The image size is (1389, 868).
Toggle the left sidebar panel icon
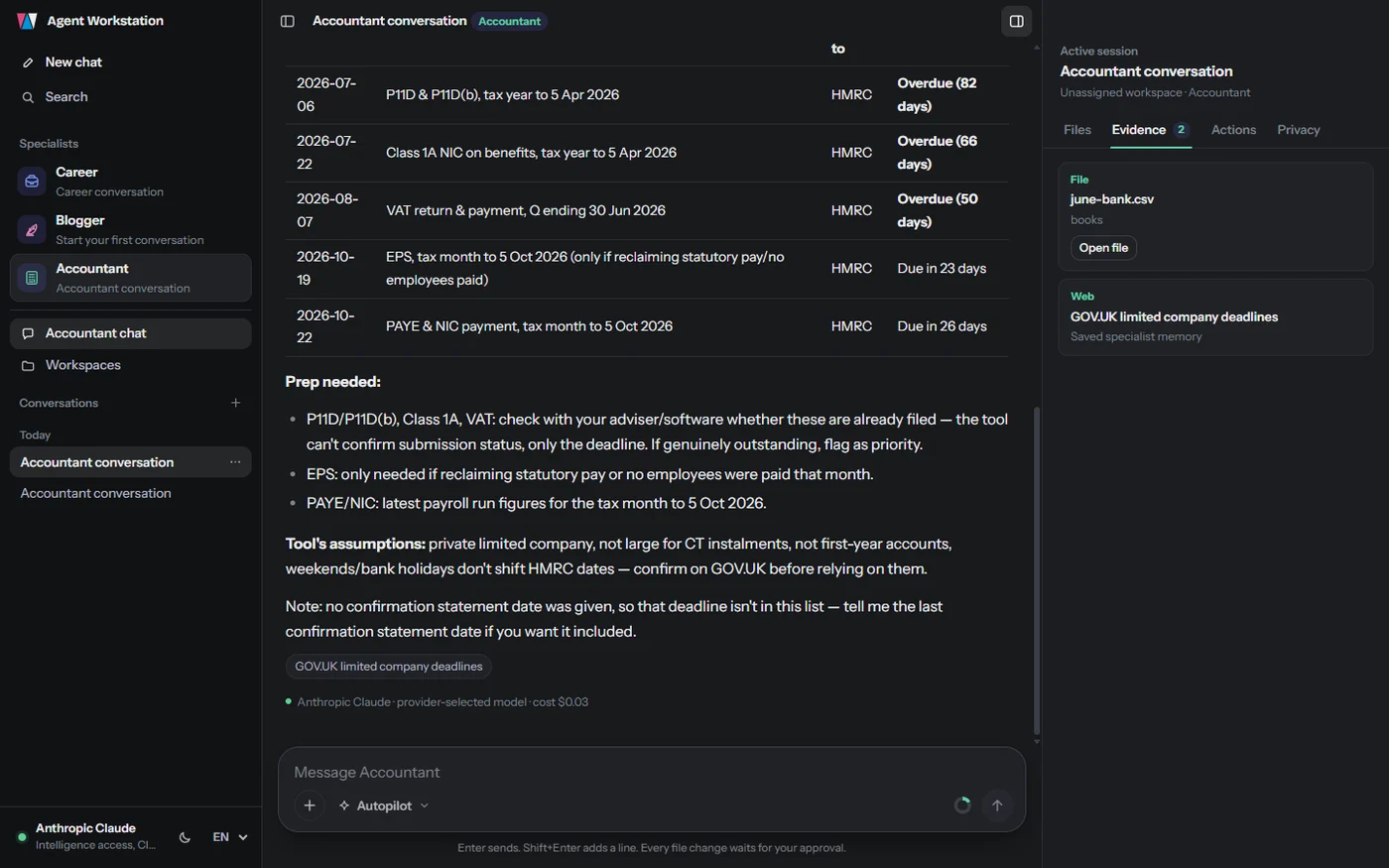(x=288, y=21)
